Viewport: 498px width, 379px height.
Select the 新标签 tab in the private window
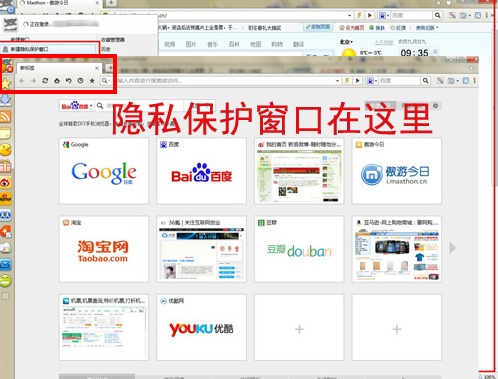58,68
